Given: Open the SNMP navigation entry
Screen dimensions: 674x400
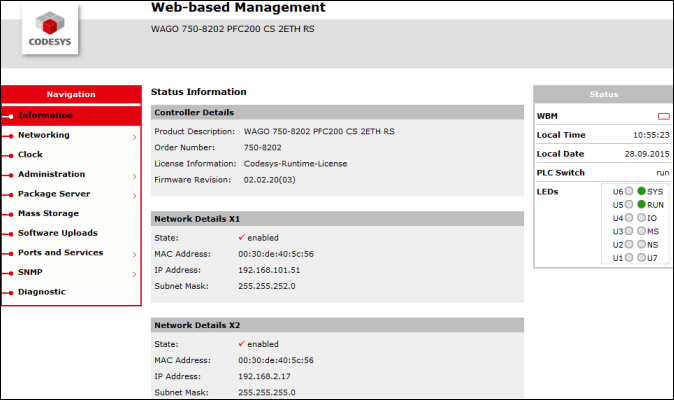Looking at the screenshot, I should coord(30,272).
